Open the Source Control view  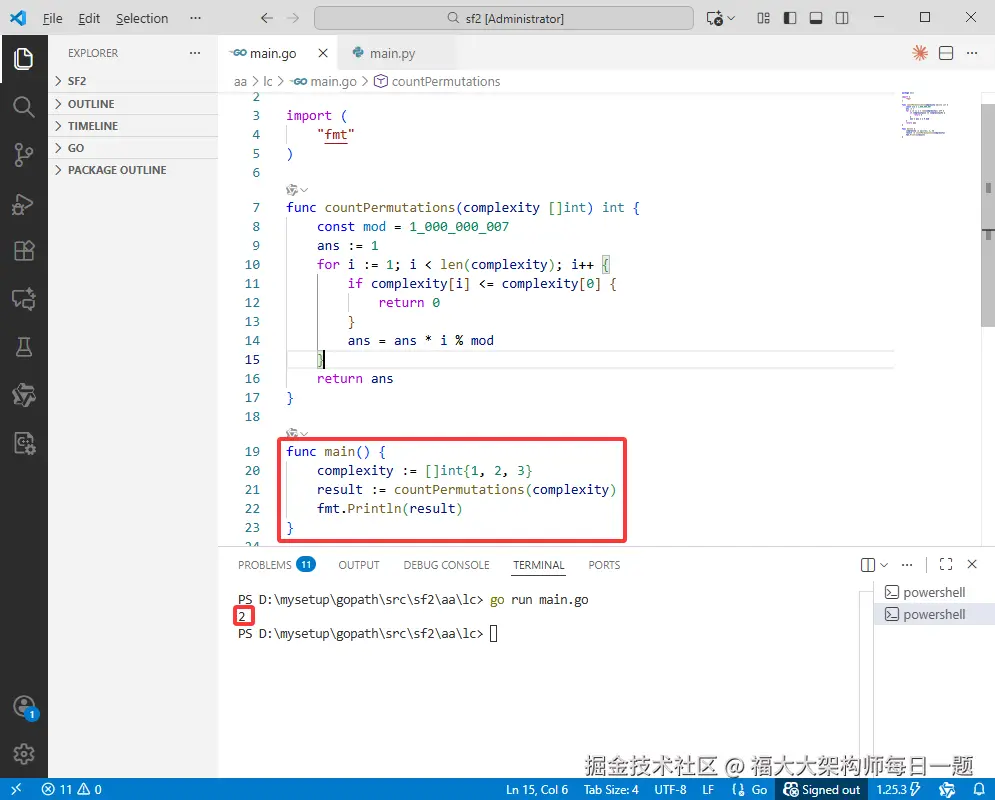click(23, 155)
